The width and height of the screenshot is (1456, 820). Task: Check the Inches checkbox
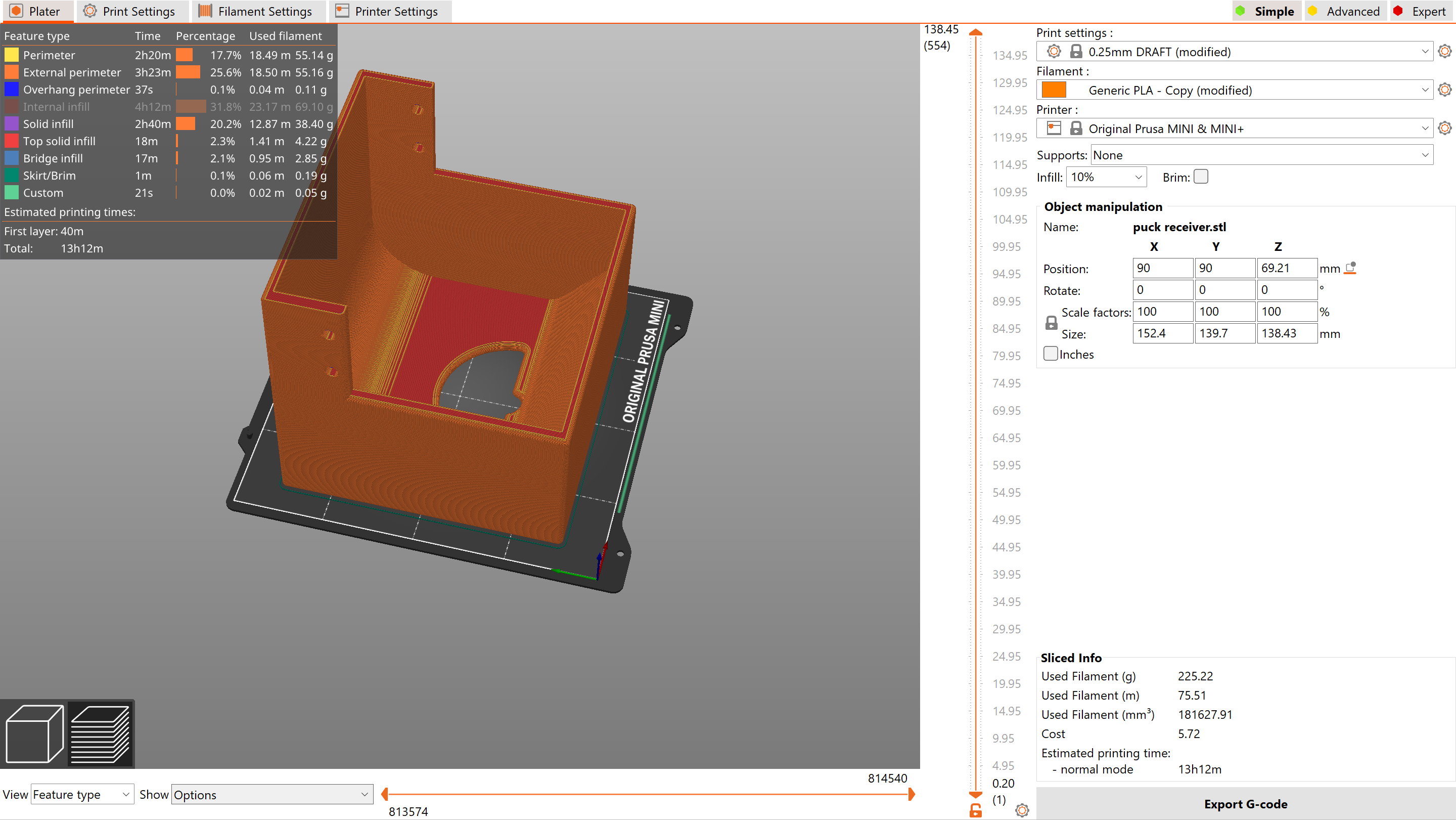point(1050,354)
